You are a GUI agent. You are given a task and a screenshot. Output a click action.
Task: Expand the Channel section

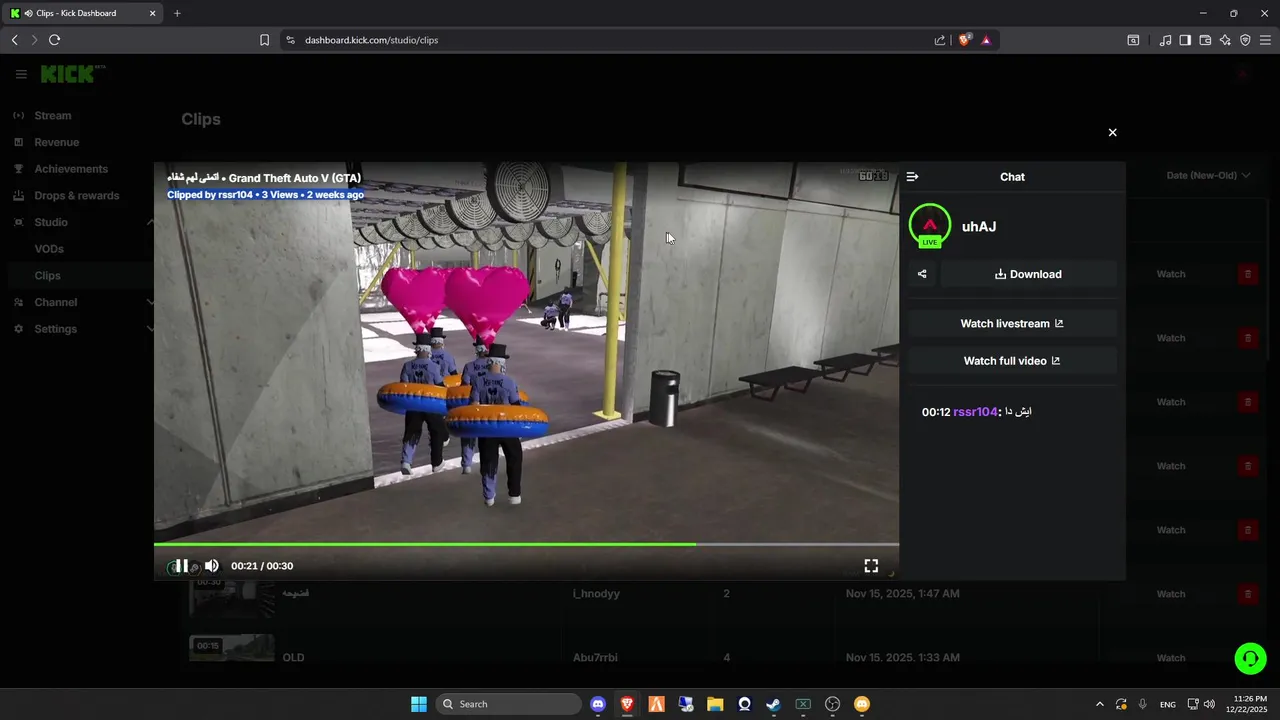click(151, 302)
